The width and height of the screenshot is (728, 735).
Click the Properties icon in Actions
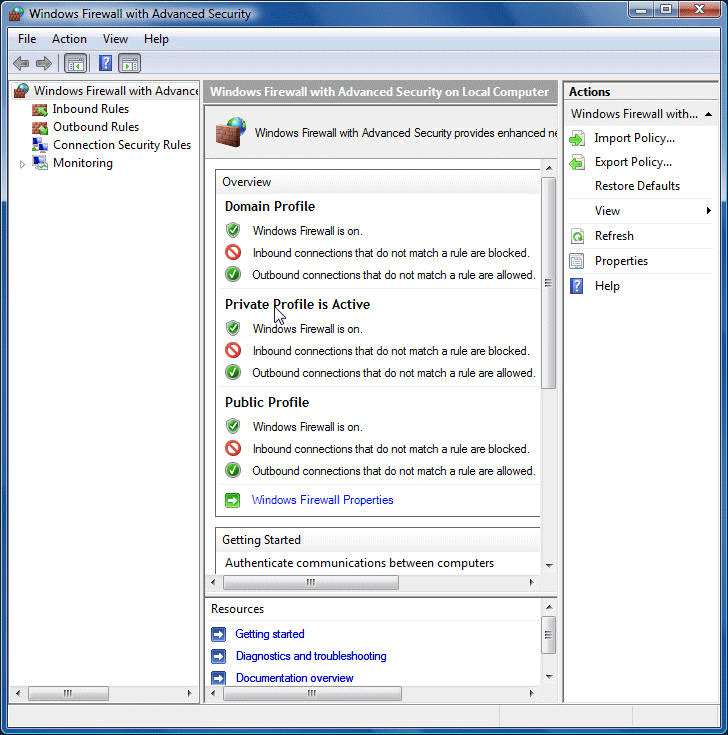577,261
